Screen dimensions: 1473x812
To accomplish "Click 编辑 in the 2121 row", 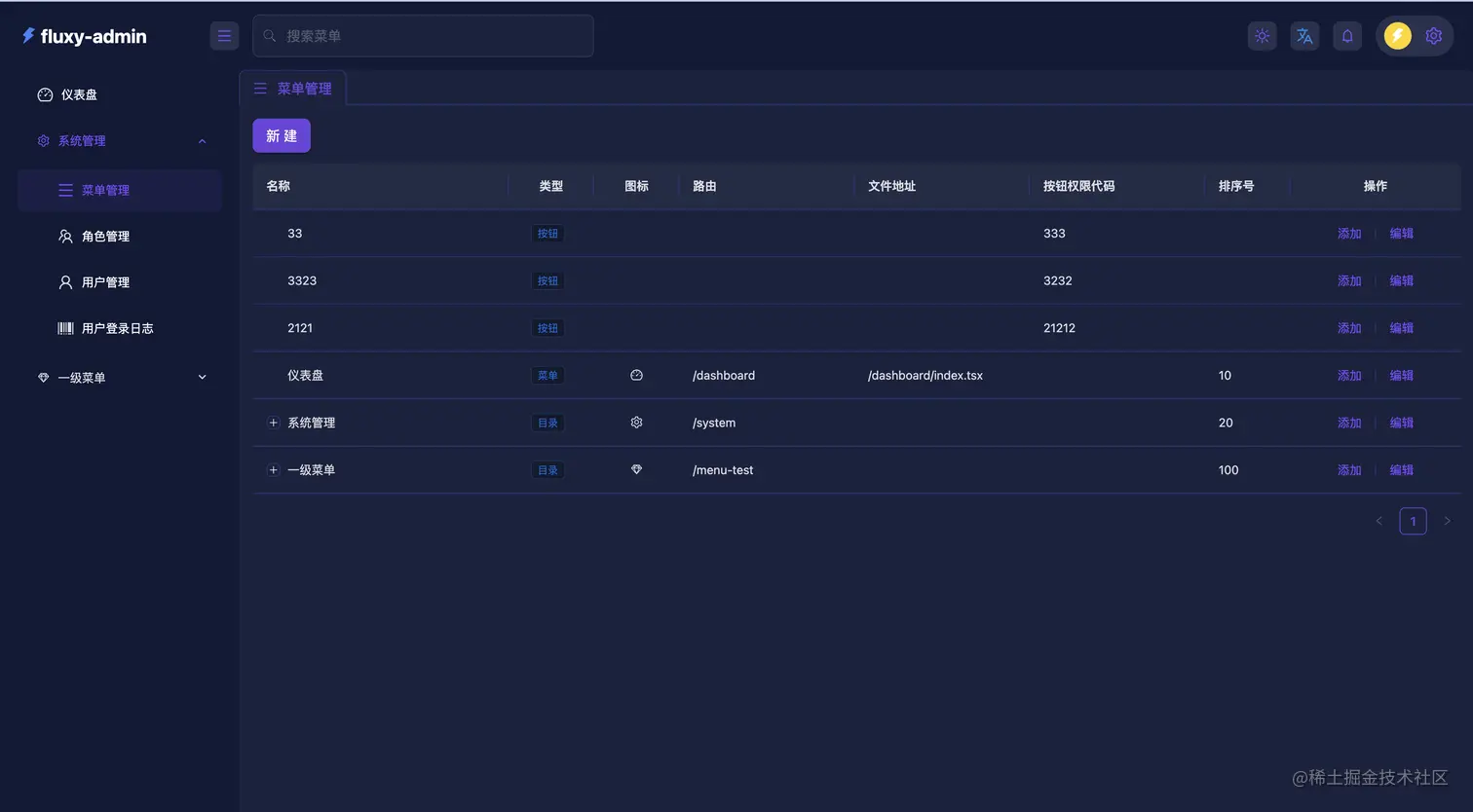I will (x=1401, y=328).
